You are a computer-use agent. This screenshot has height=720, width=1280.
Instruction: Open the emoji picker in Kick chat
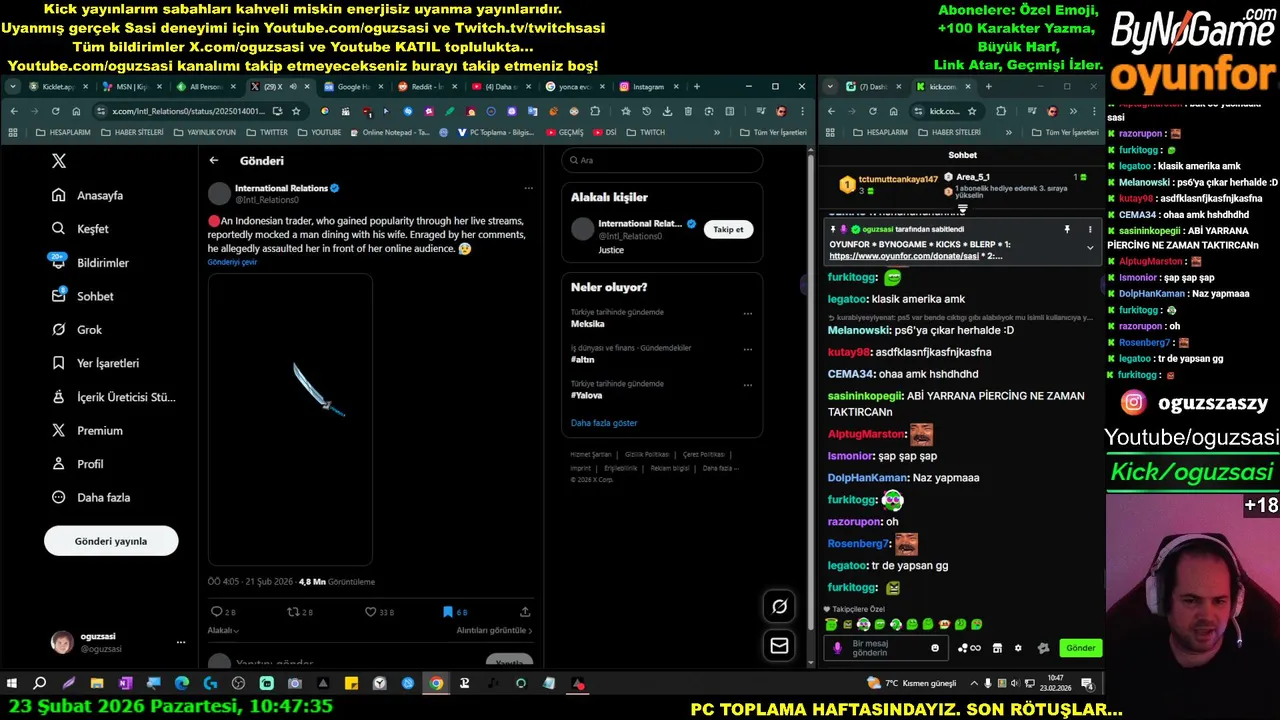click(x=935, y=648)
